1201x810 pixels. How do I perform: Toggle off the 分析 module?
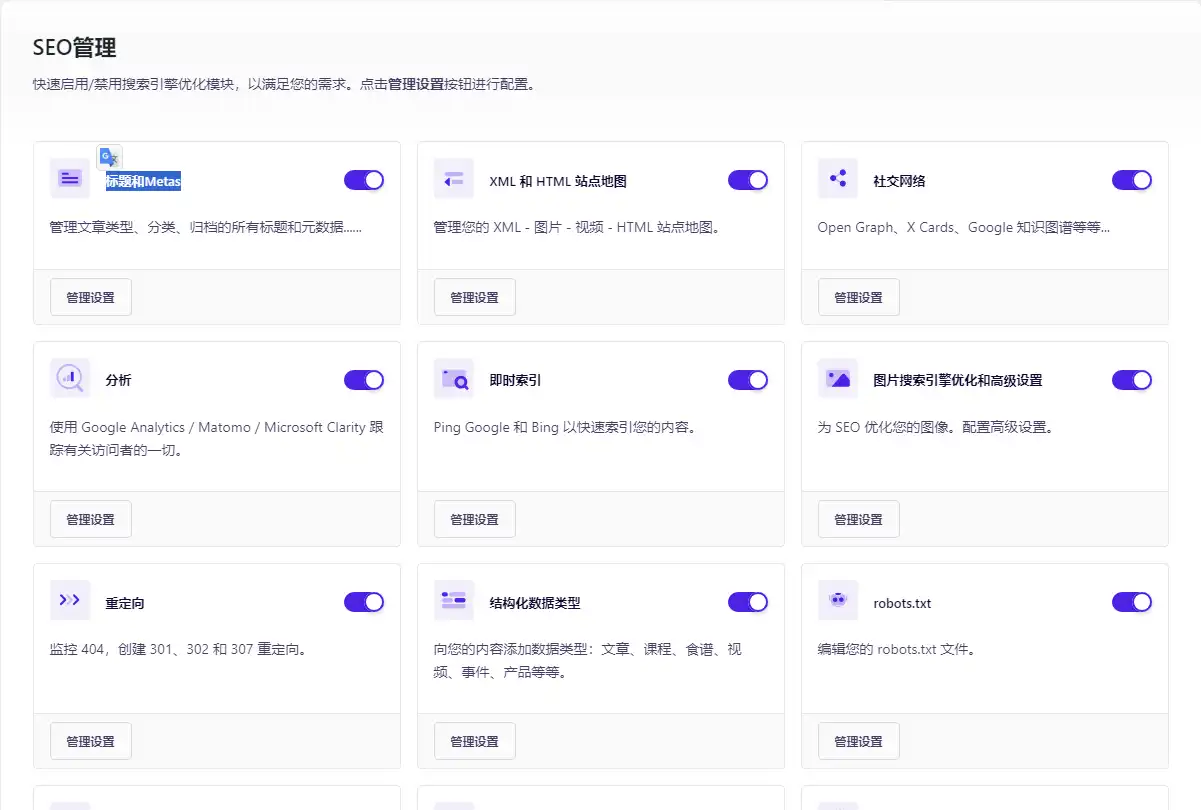pyautogui.click(x=363, y=380)
